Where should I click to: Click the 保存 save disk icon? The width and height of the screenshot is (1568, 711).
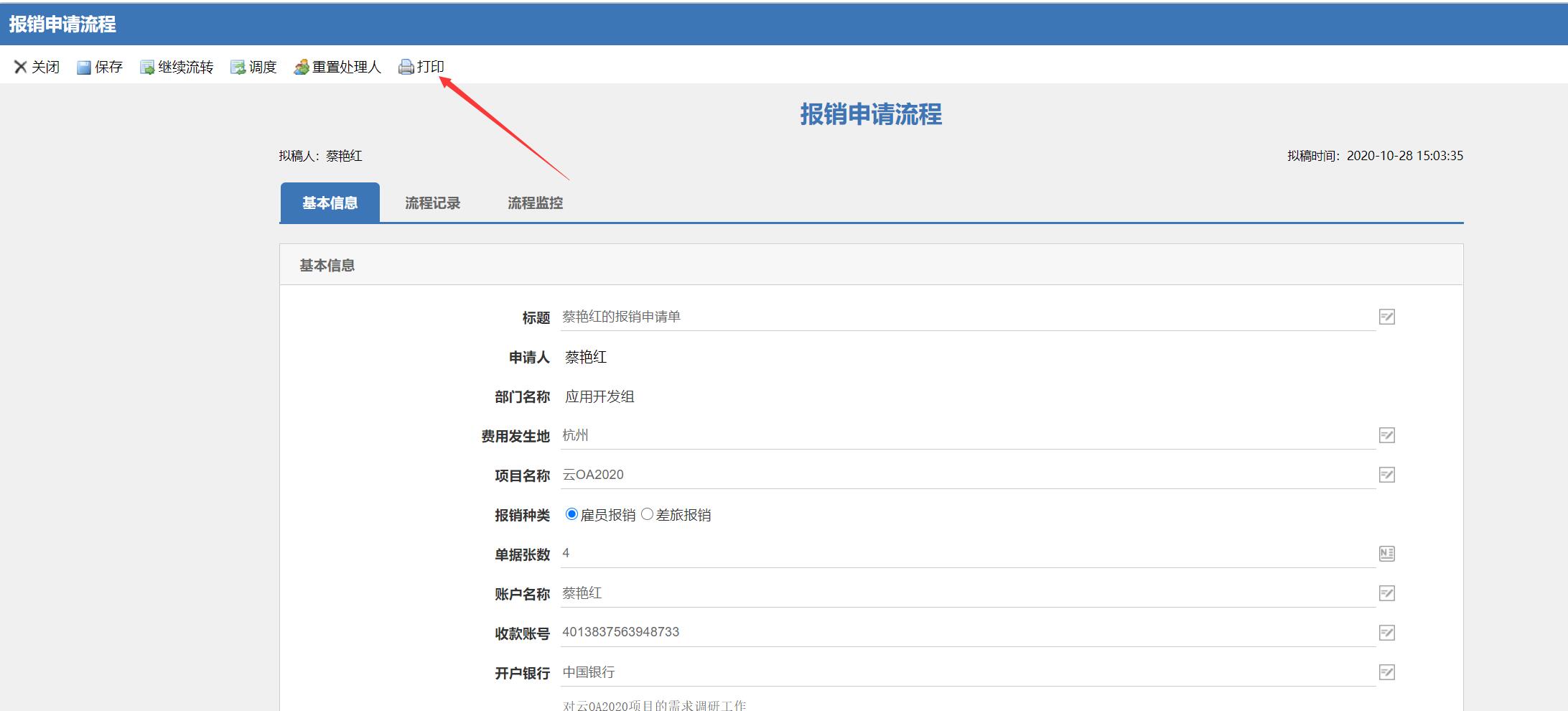[83, 68]
